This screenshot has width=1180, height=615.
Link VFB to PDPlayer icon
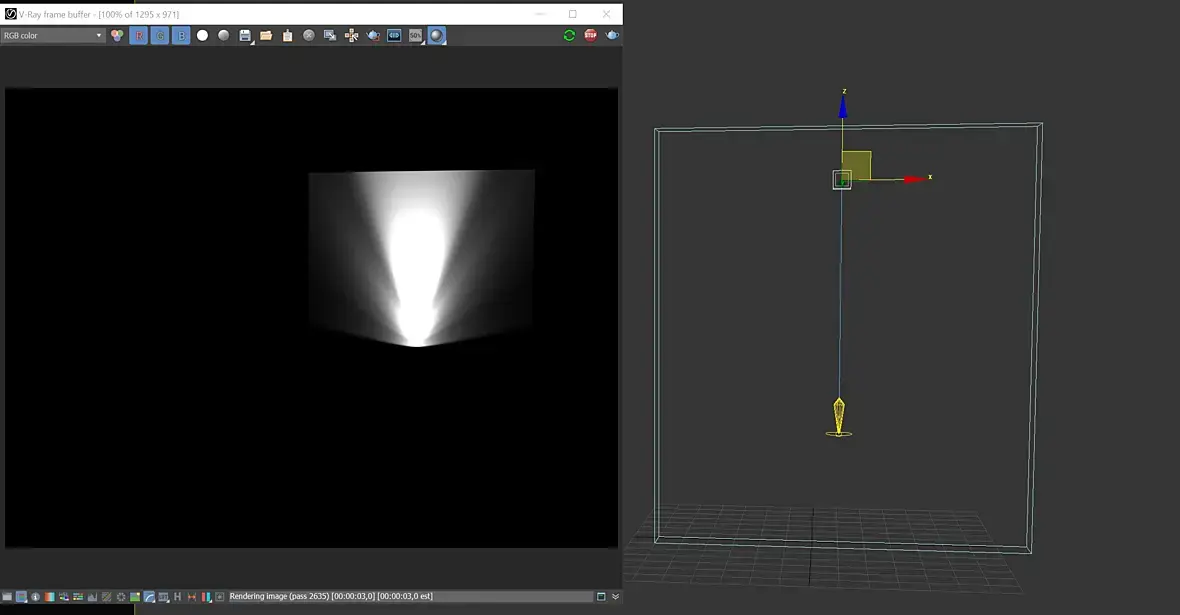(394, 35)
